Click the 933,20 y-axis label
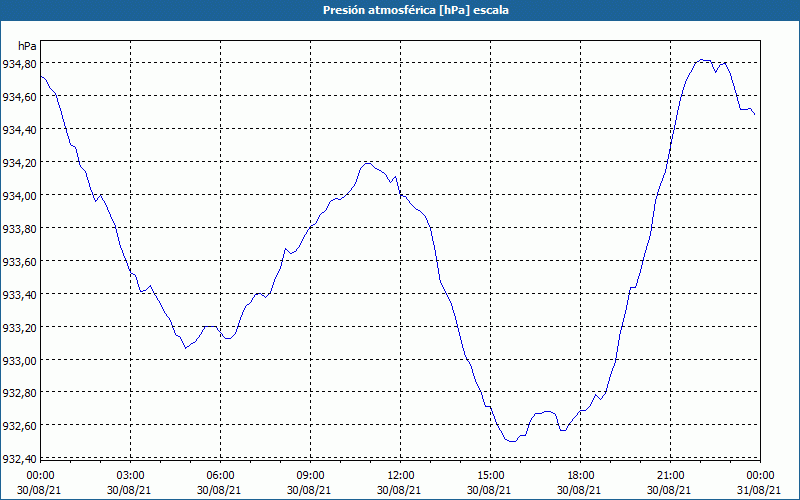The height and width of the screenshot is (500, 800). 19,327
